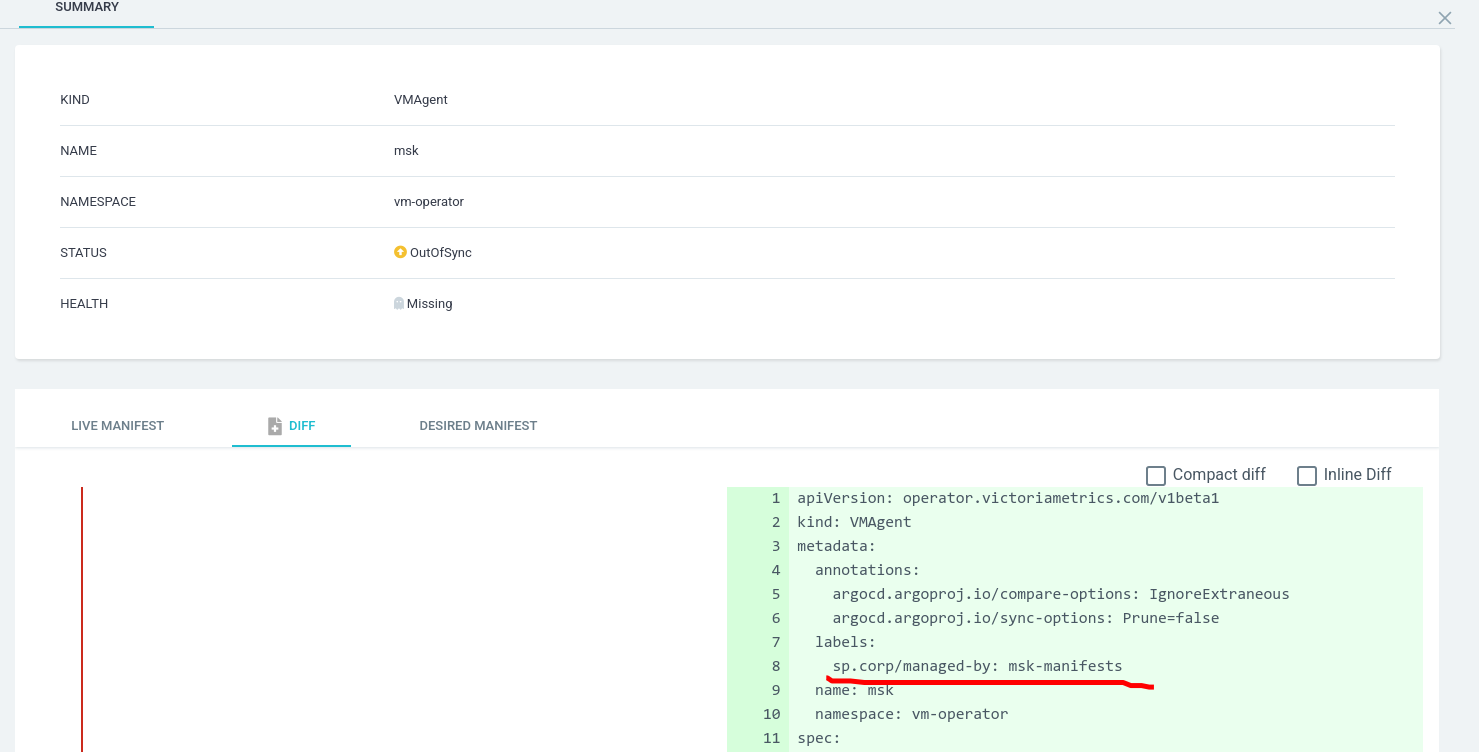Click the Missing health text
Screen dimensions: 1479x752
(x=429, y=303)
